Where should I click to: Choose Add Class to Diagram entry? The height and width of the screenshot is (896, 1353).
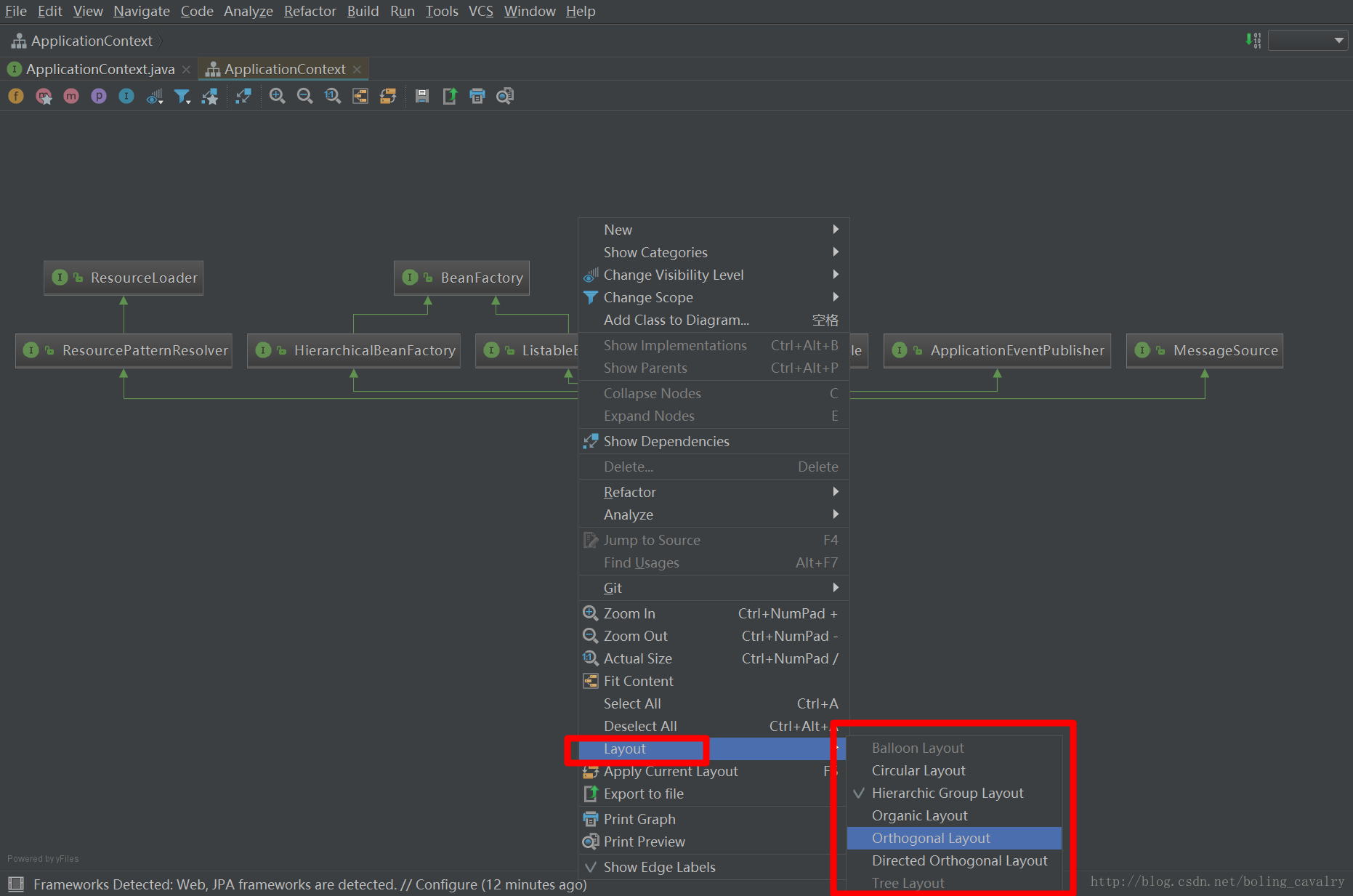coord(714,320)
